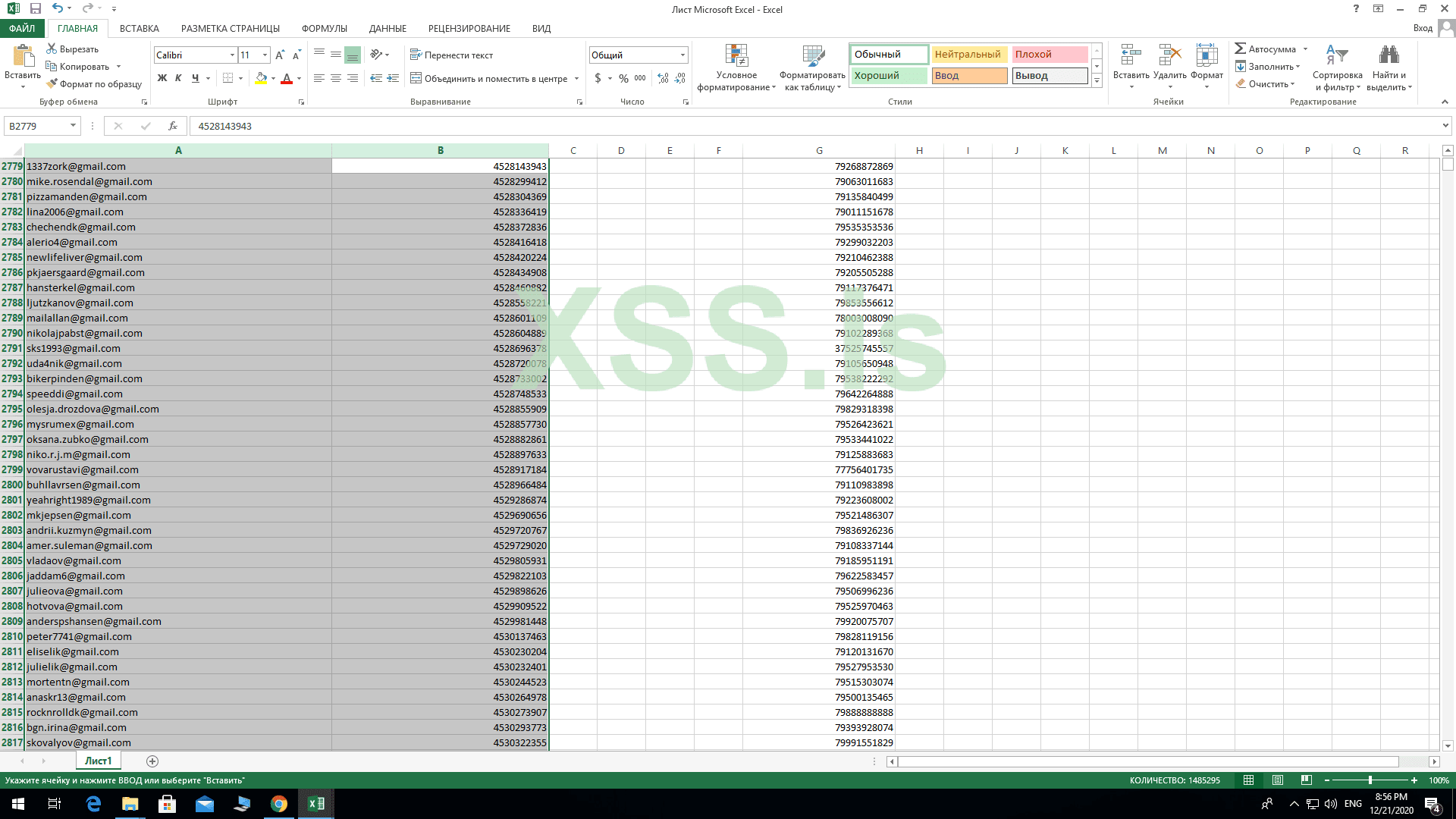Toggle bold formatting with Ж button
1456x819 pixels.
coord(162,78)
